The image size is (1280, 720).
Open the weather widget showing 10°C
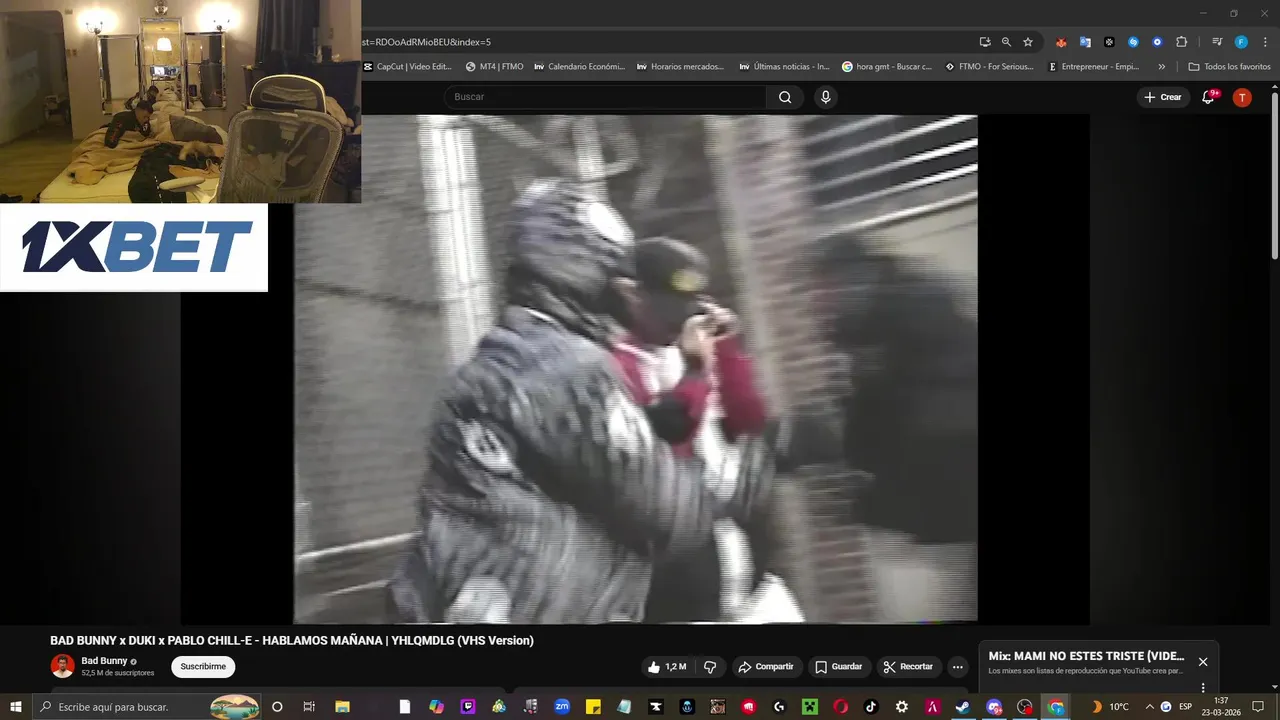pyautogui.click(x=1110, y=707)
